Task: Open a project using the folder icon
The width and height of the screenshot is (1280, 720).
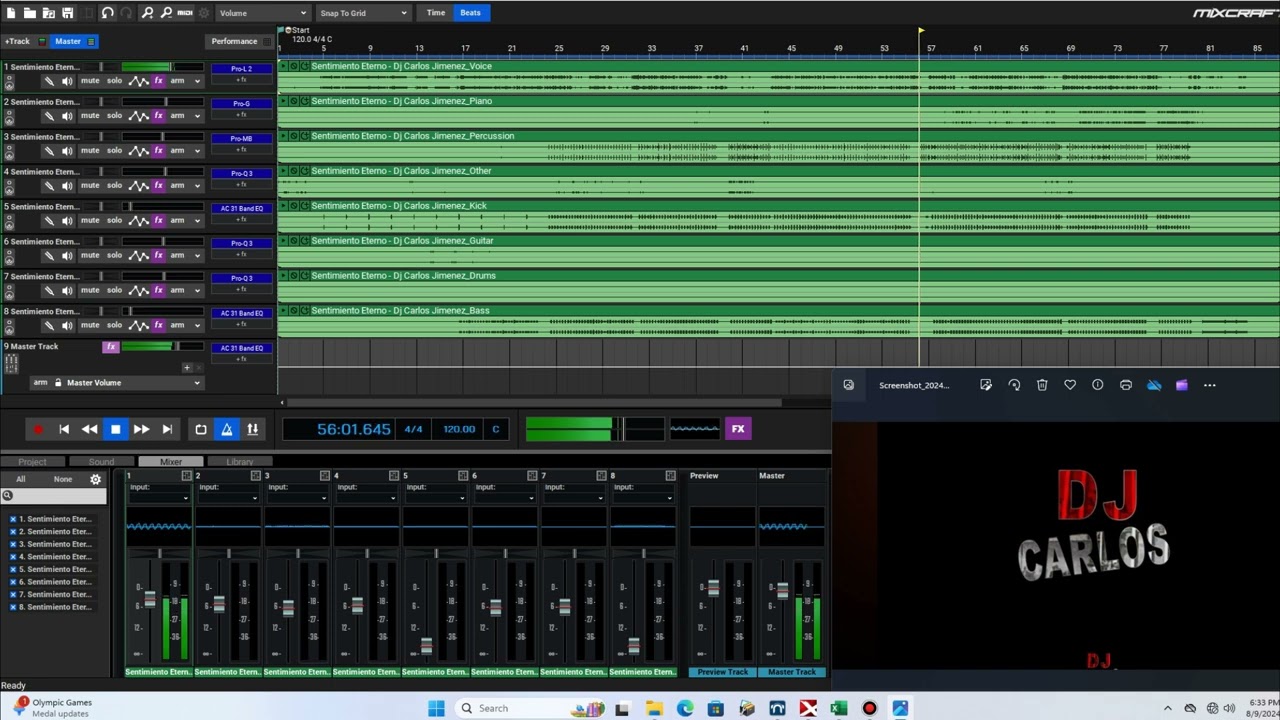Action: click(30, 13)
